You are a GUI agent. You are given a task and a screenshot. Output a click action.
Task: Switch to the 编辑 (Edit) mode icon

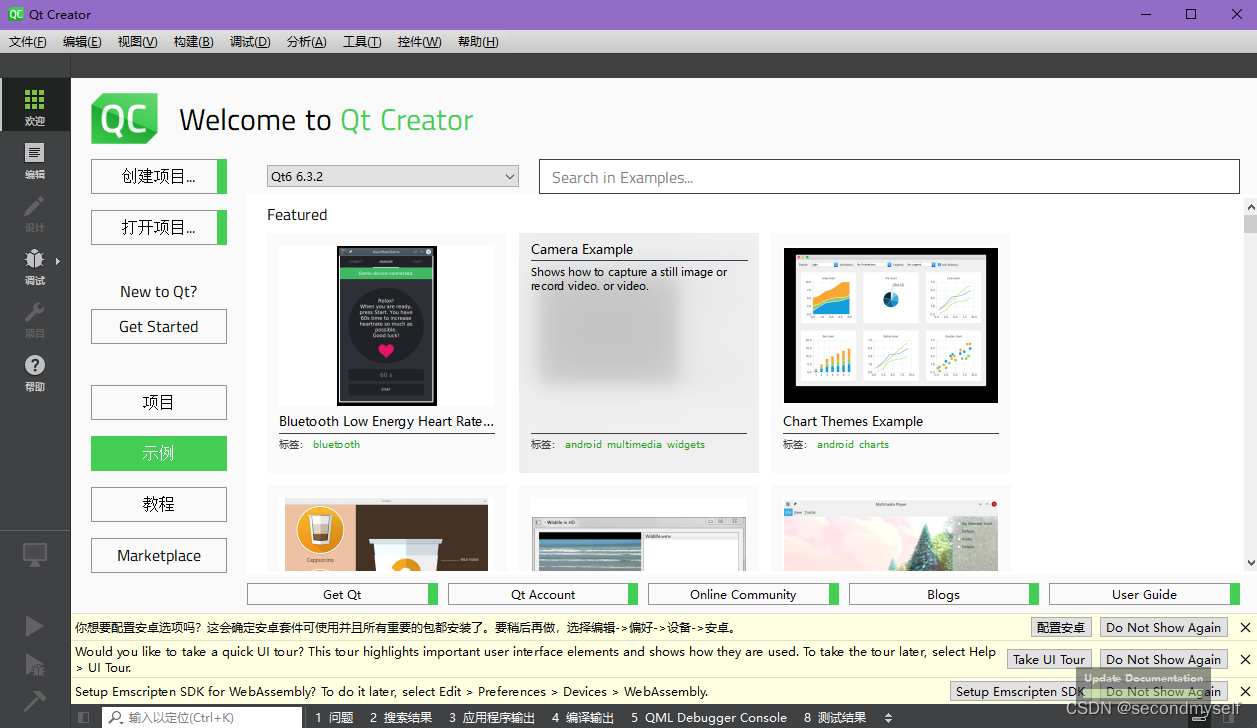click(34, 160)
